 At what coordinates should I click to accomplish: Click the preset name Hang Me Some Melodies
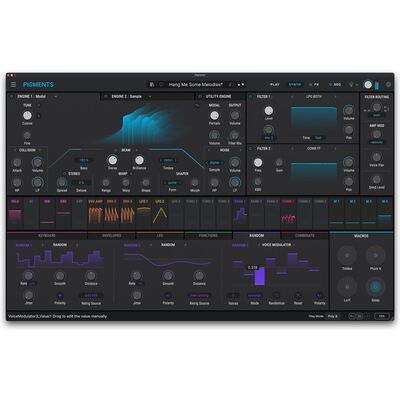[x=195, y=85]
